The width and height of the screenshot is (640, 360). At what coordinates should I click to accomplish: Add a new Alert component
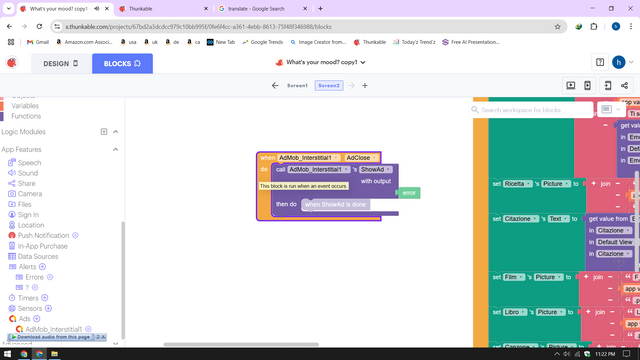click(x=42, y=267)
